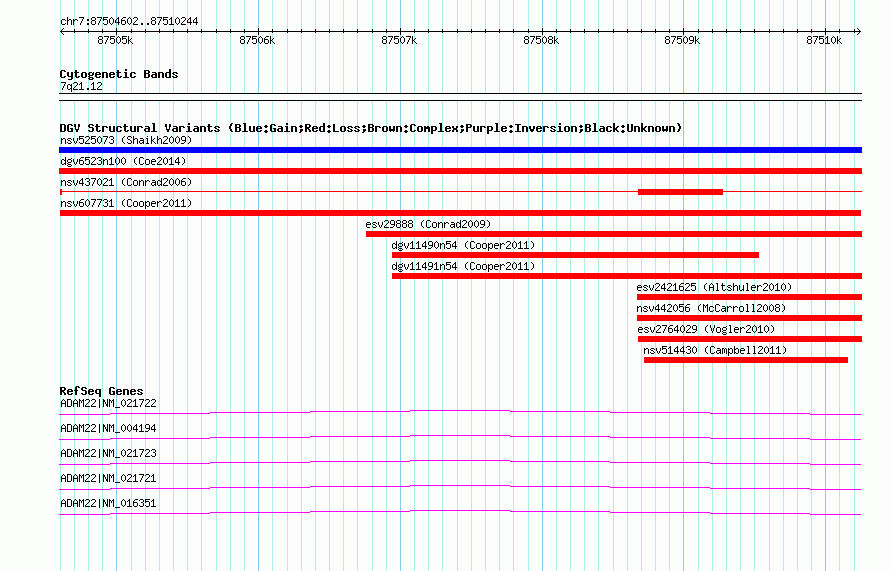Click the Cytogenetic Bands track title
Screen dimensions: 890x571
tap(119, 74)
